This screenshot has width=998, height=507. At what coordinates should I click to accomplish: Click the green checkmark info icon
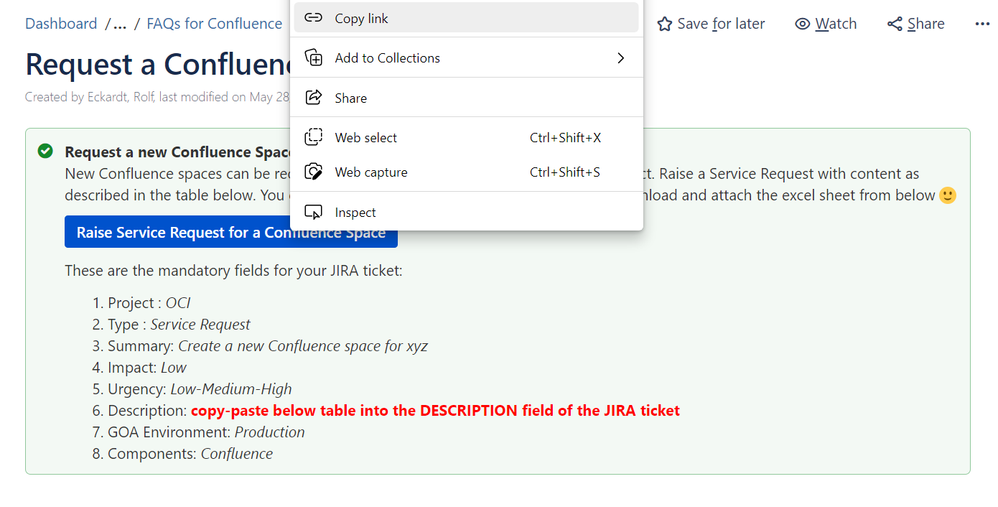click(45, 151)
